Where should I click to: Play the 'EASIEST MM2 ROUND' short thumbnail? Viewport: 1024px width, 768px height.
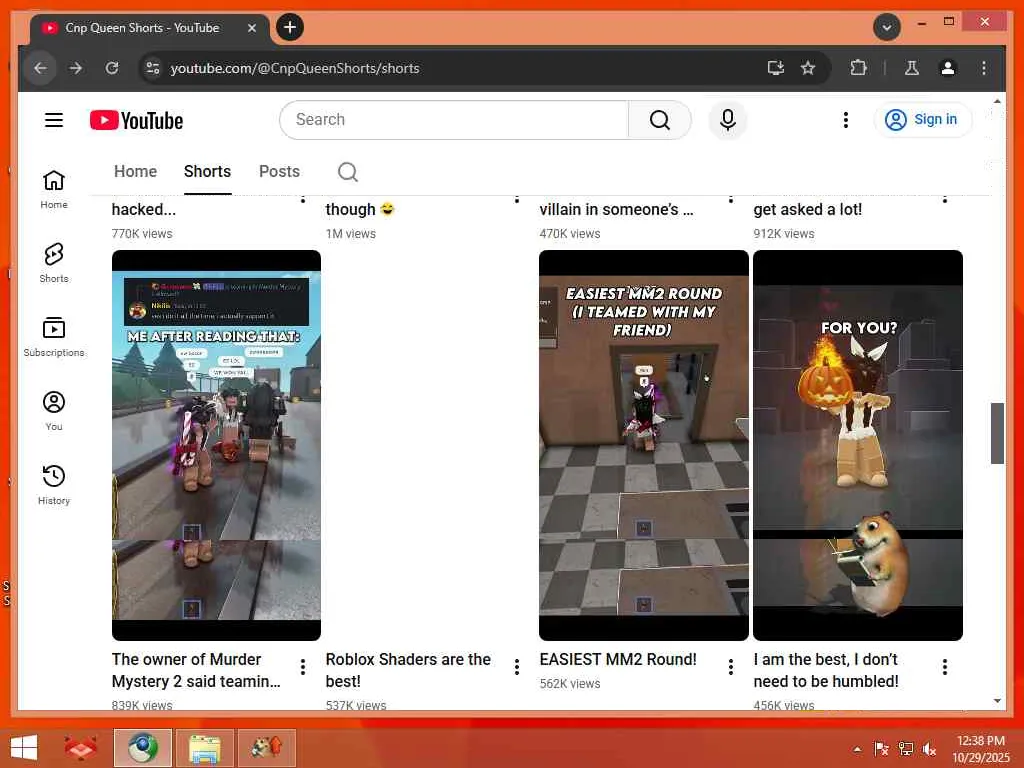[x=643, y=445]
